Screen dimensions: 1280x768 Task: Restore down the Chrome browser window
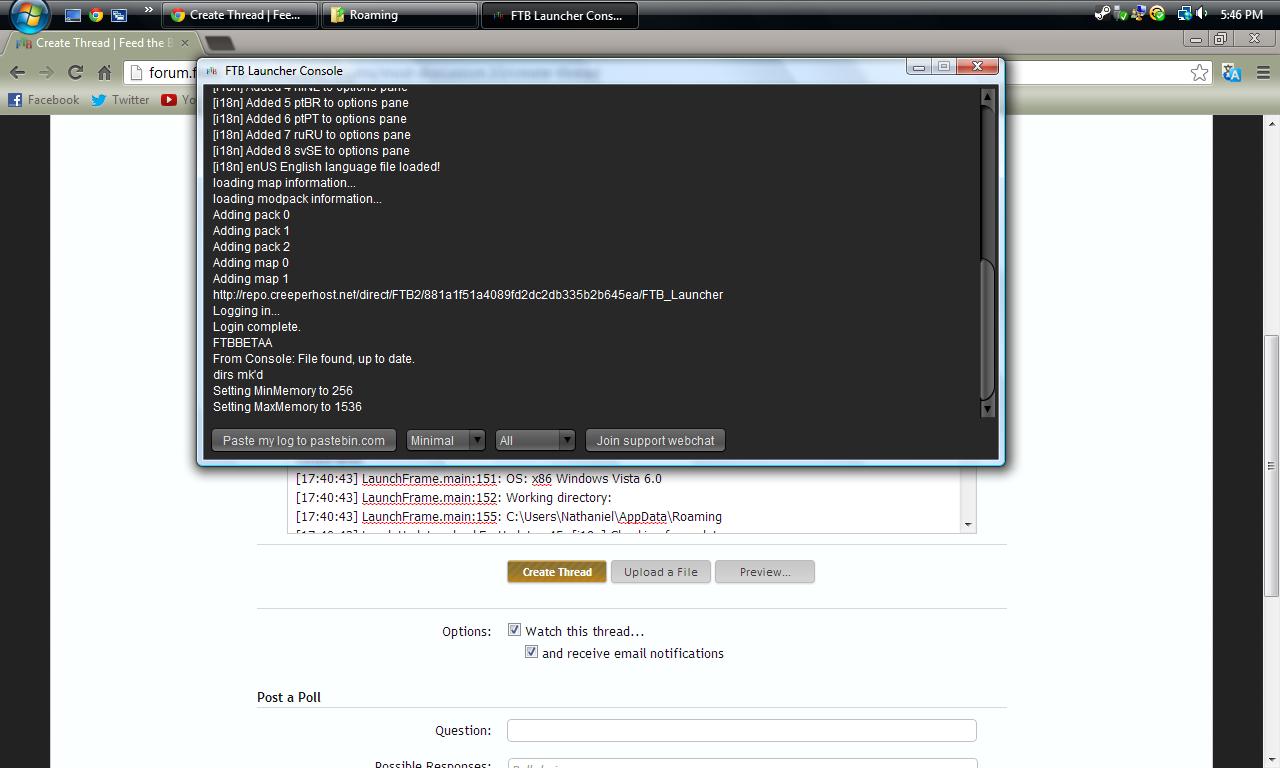1221,39
